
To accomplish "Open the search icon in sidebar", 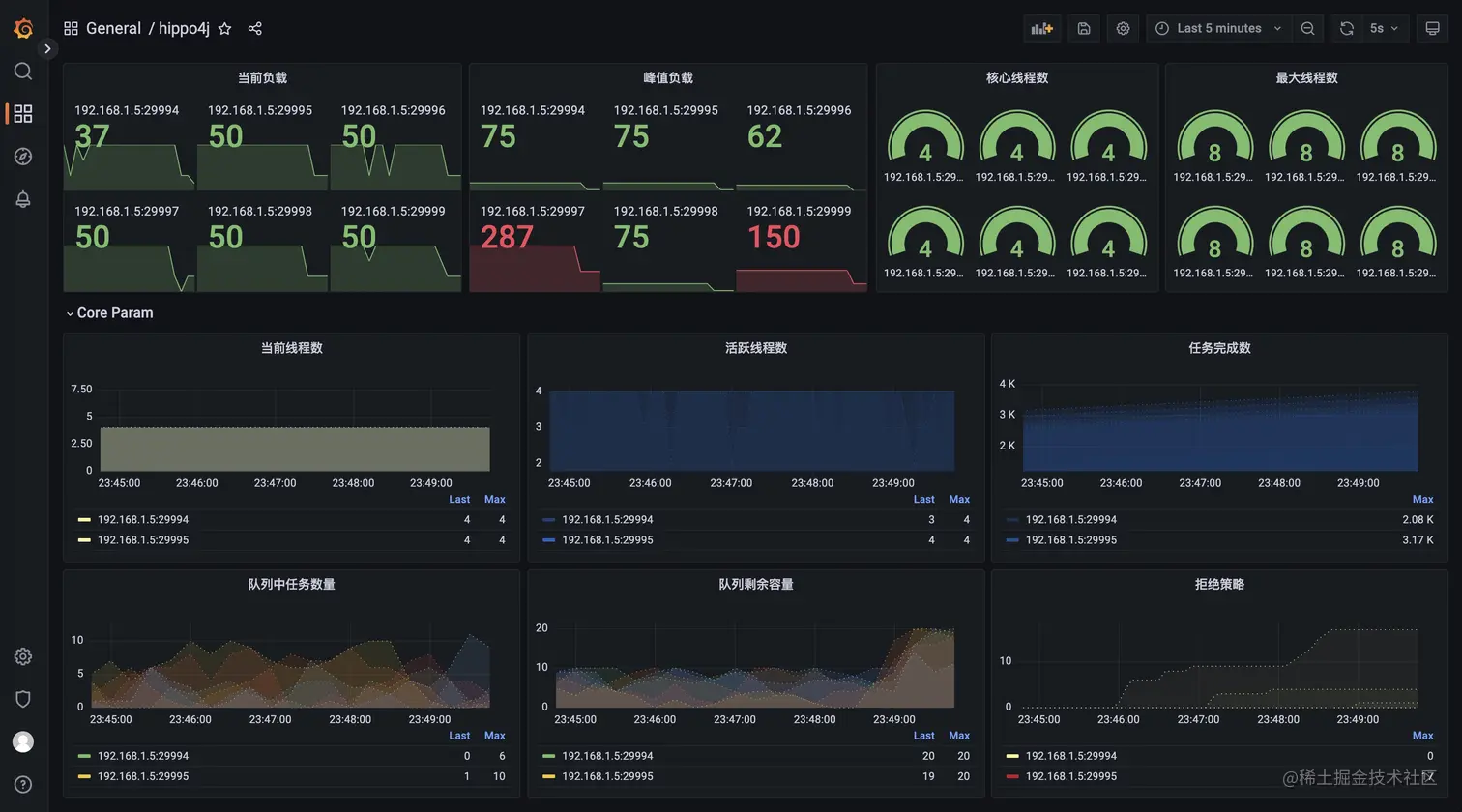I will (x=23, y=71).
